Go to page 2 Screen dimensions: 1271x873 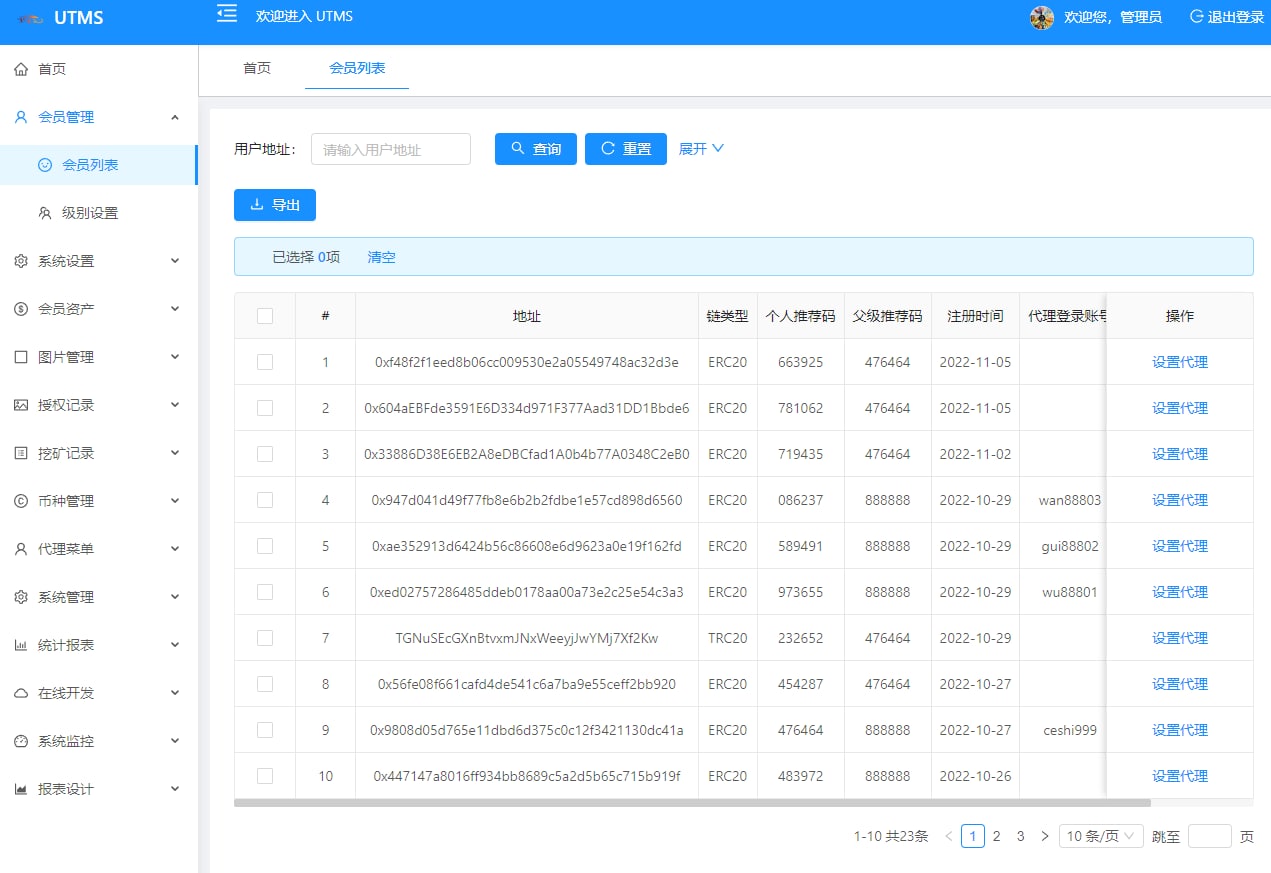point(996,836)
